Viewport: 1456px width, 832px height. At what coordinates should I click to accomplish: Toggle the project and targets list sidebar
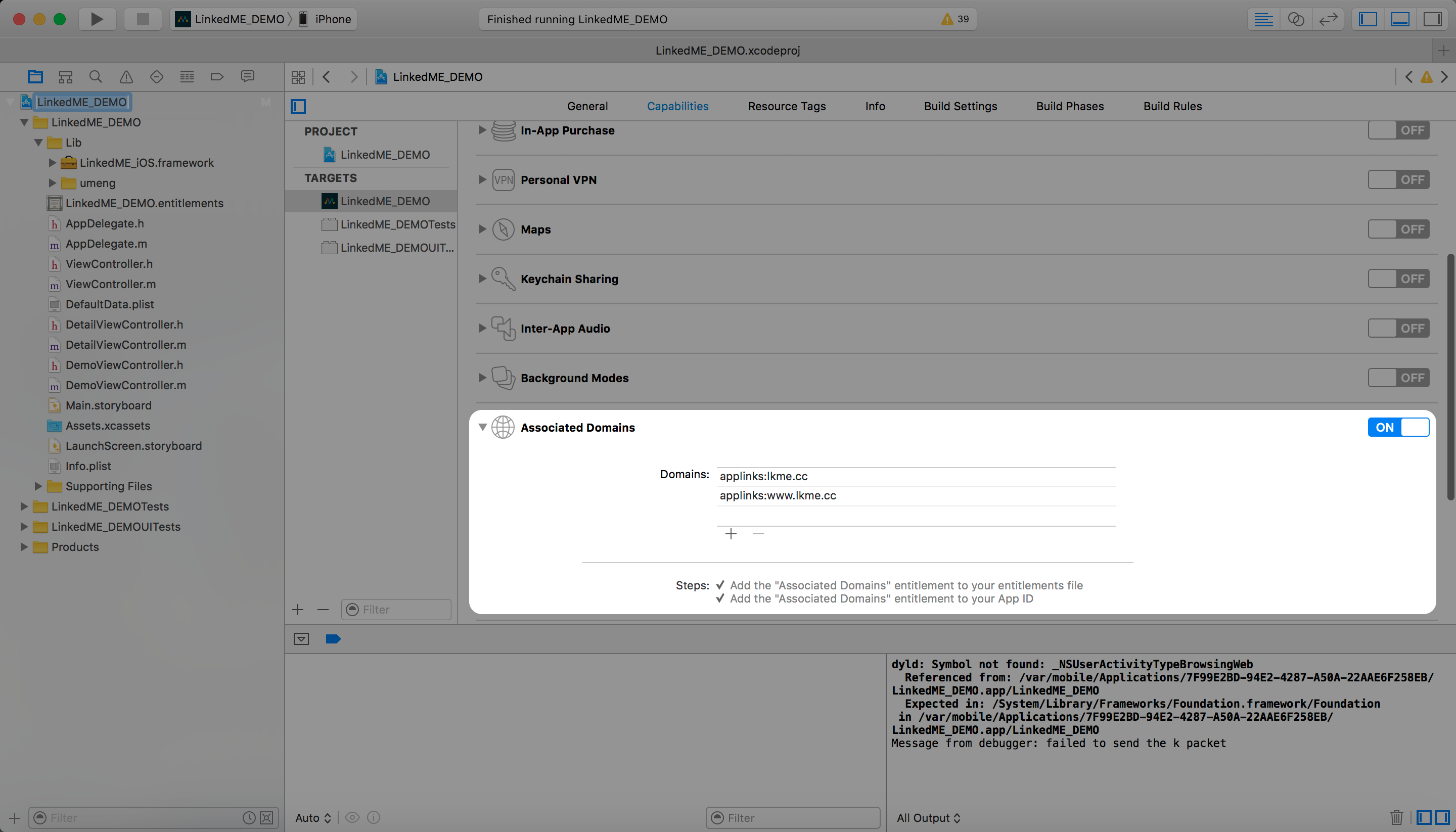point(298,106)
